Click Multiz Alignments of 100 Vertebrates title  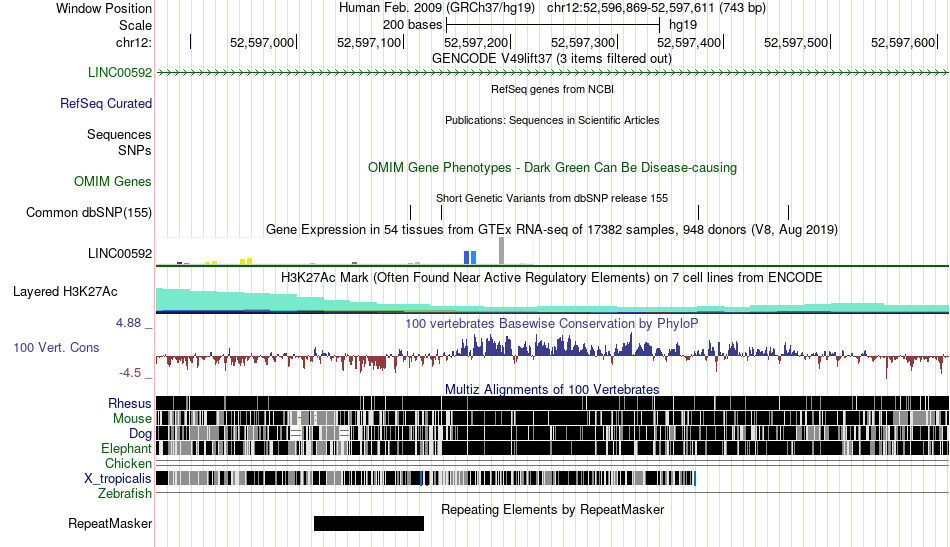click(x=552, y=390)
